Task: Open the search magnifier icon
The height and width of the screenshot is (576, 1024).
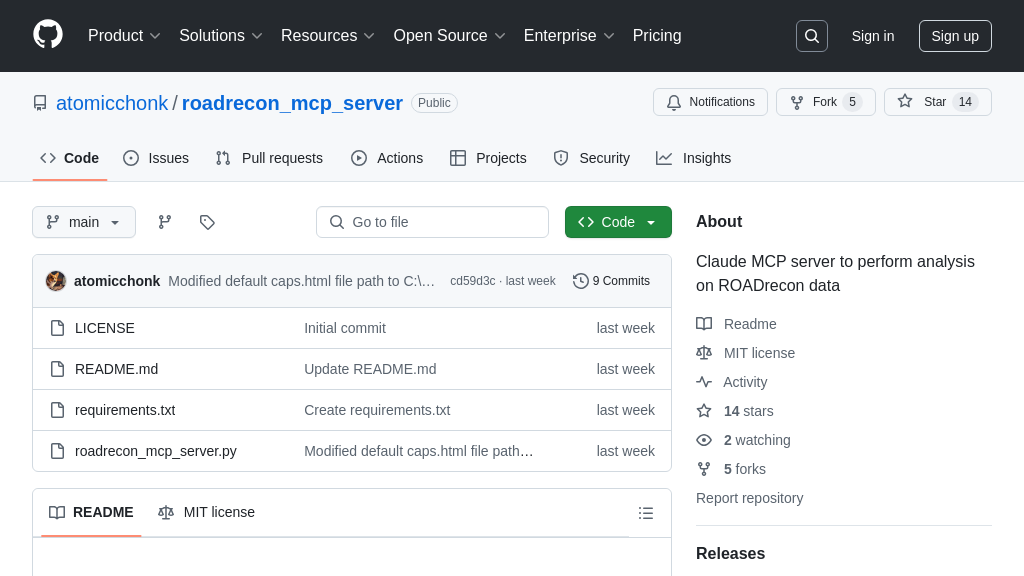Action: click(811, 36)
